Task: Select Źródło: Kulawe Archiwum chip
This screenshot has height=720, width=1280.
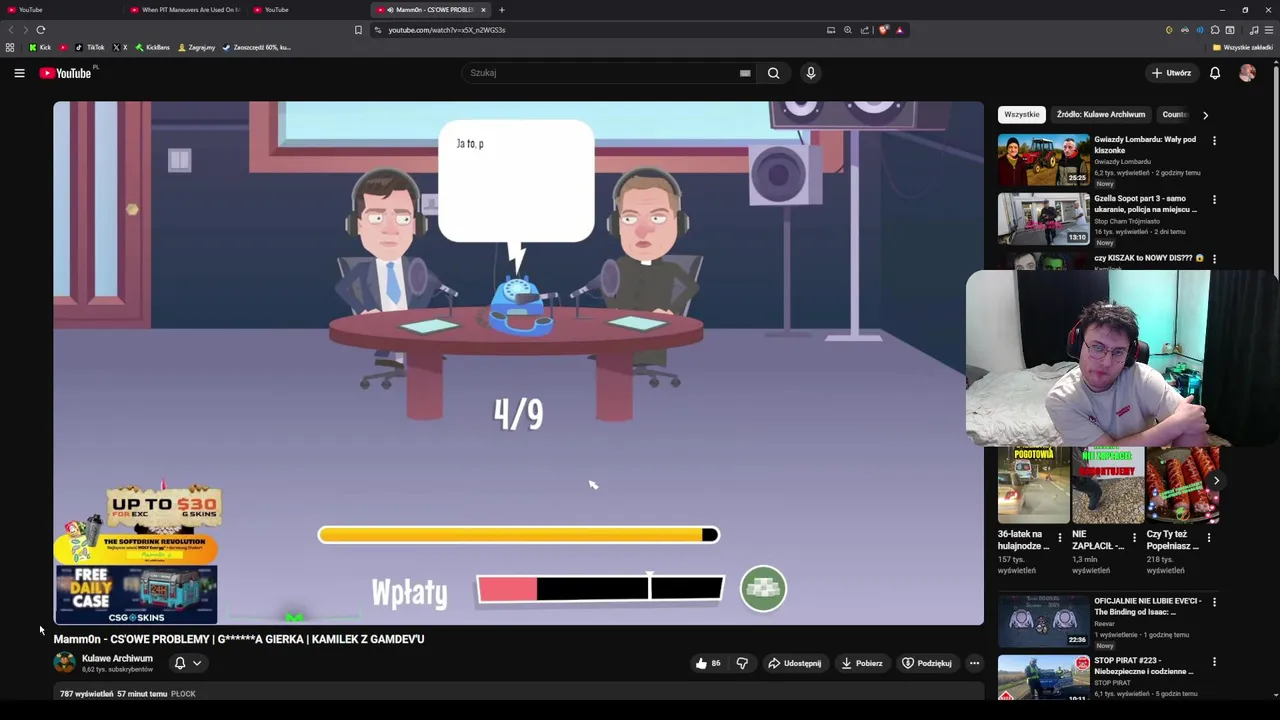Action: pyautogui.click(x=1101, y=115)
